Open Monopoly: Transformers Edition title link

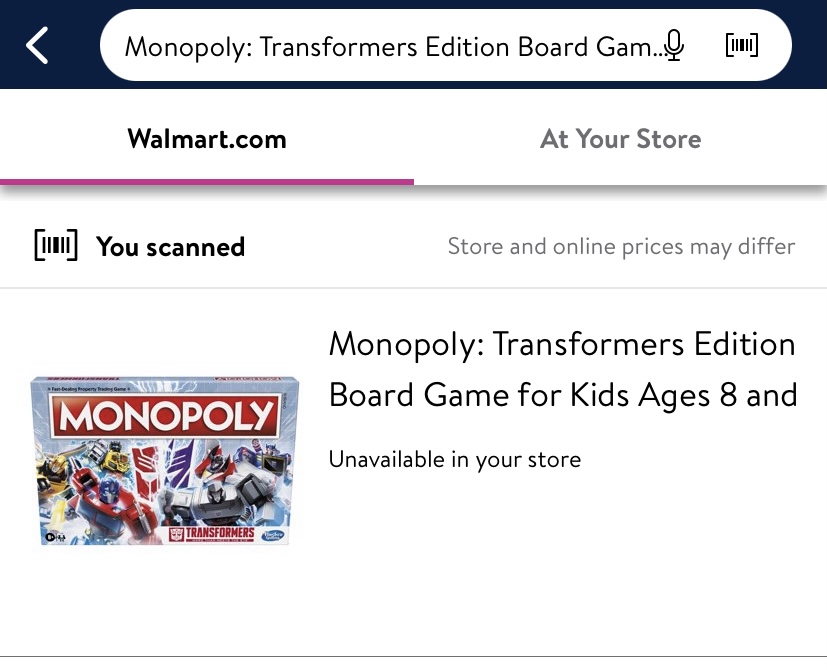tap(562, 345)
